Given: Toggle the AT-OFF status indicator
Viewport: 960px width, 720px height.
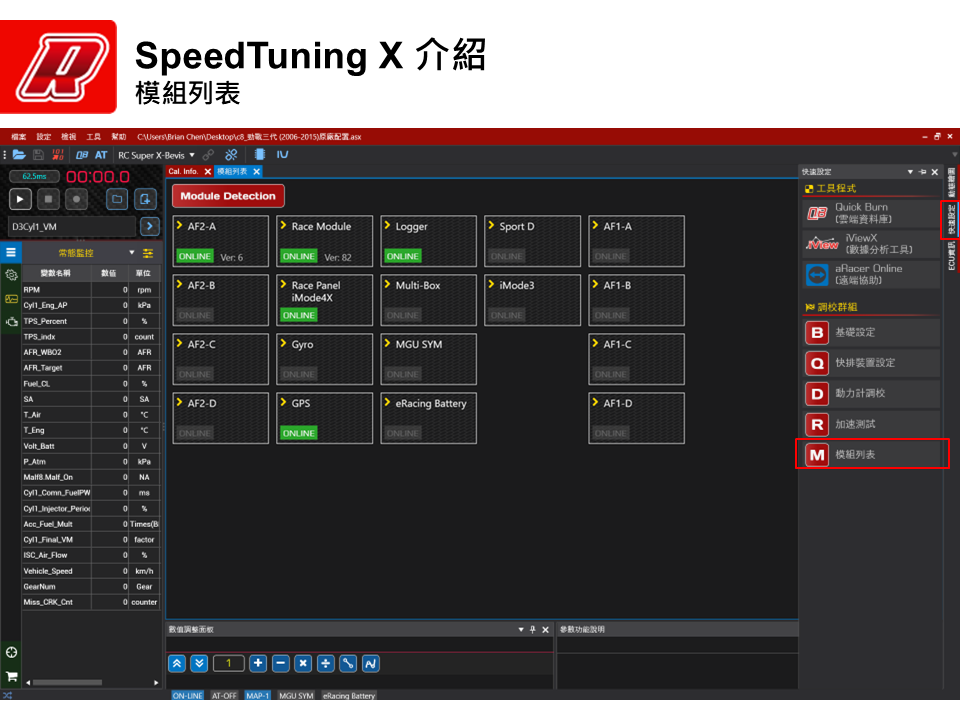Looking at the screenshot, I should [x=224, y=696].
